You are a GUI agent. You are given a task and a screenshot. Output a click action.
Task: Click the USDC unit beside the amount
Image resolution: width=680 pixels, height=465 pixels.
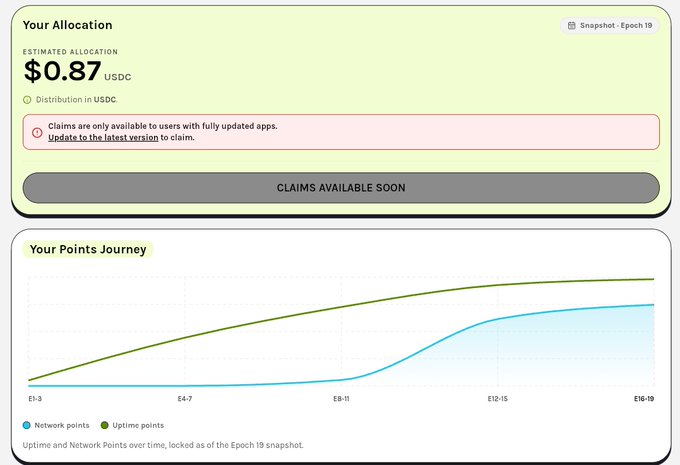118,77
